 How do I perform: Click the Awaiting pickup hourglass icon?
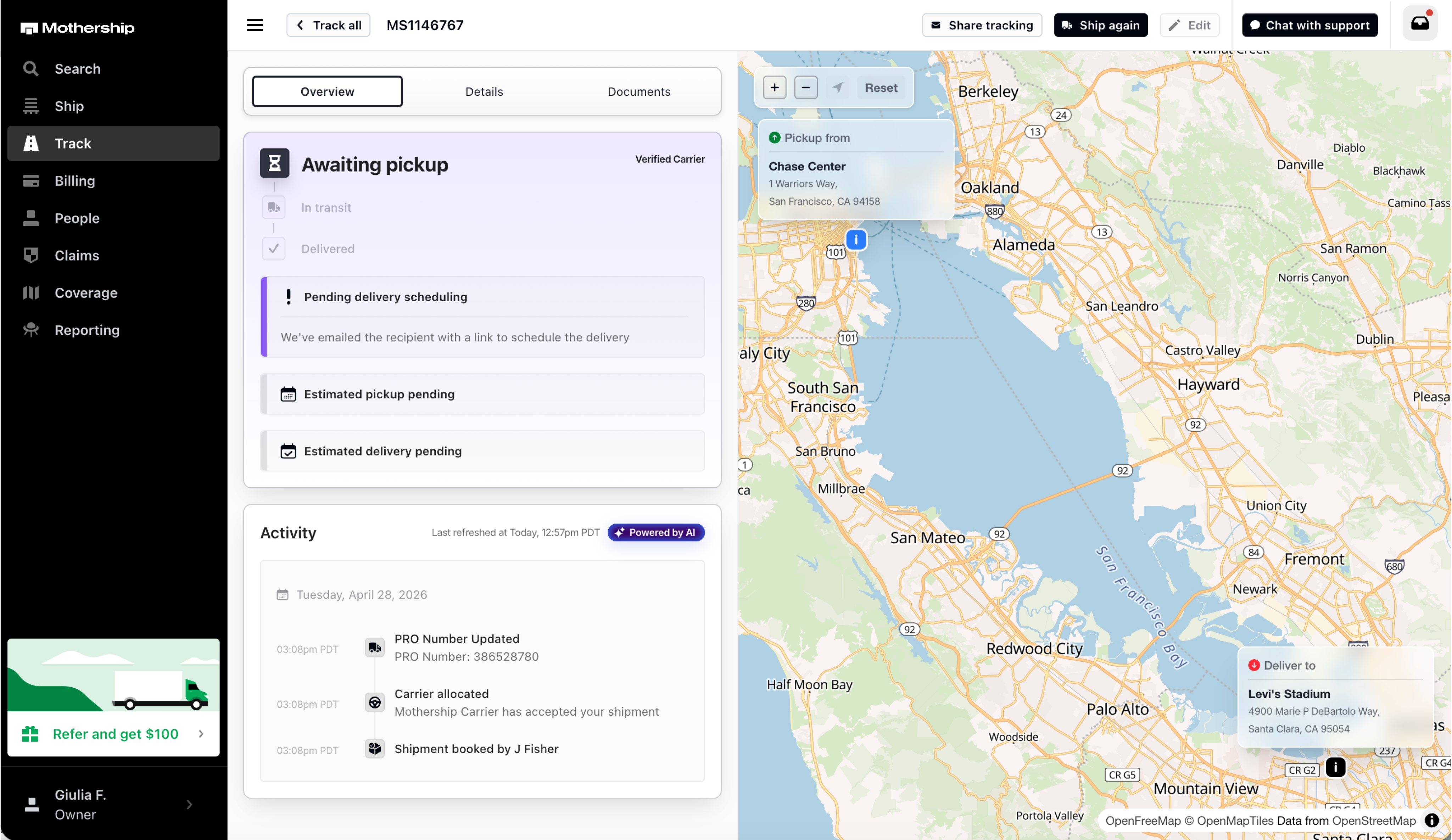(x=274, y=163)
